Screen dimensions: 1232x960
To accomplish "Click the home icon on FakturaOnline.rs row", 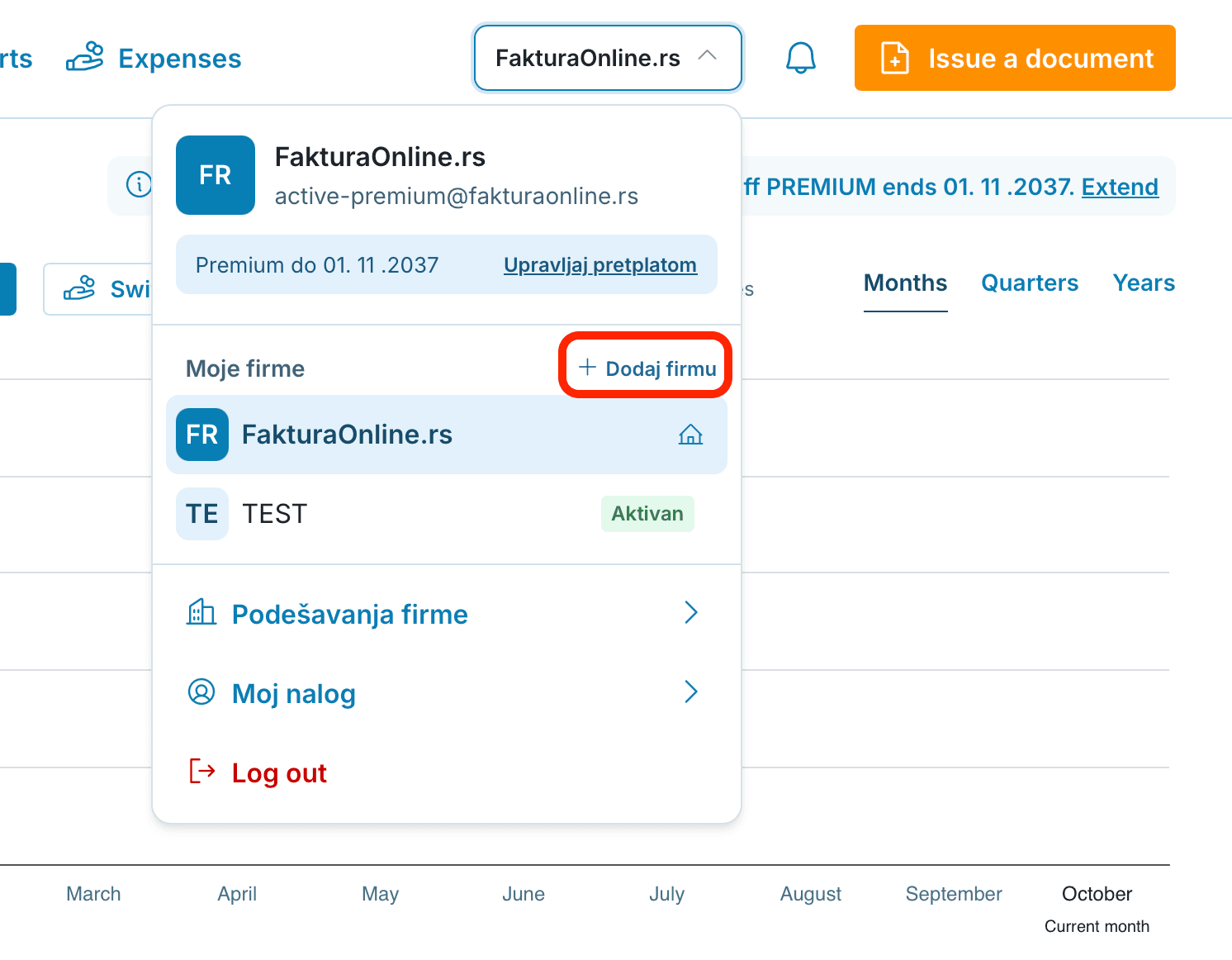I will pyautogui.click(x=690, y=435).
